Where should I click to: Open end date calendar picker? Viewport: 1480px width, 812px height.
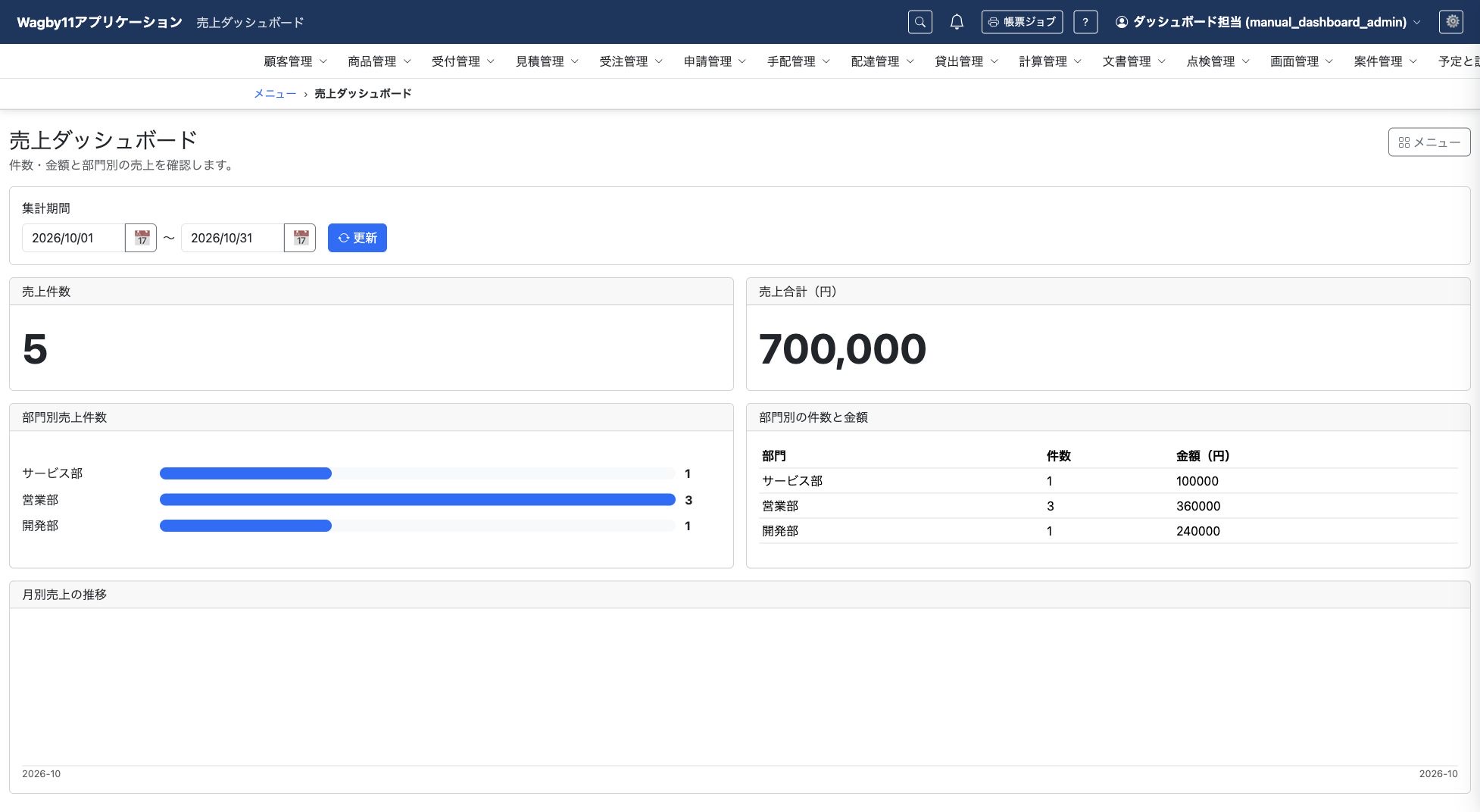pyautogui.click(x=300, y=238)
